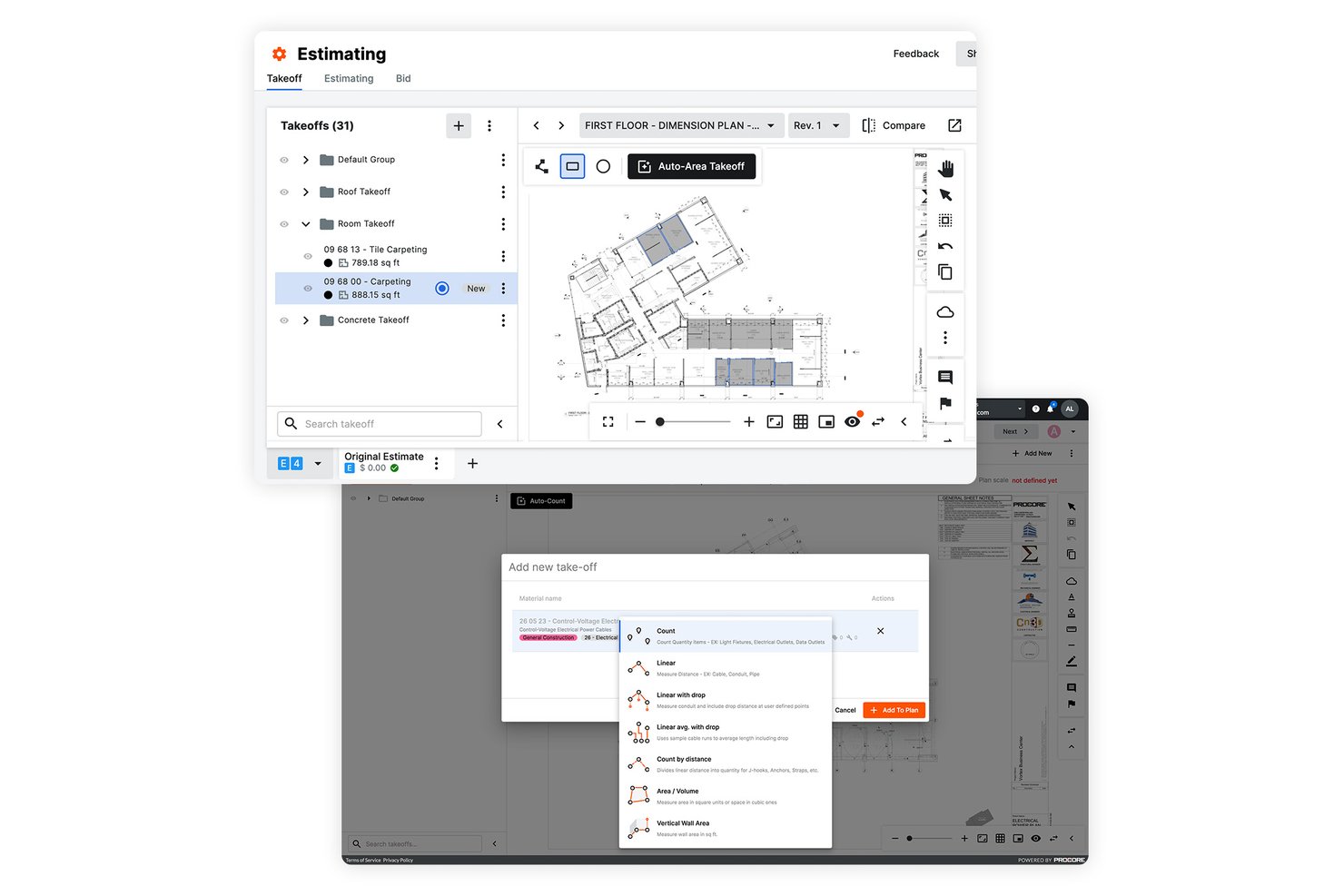Open more markup tools below the cloud icon
The width and height of the screenshot is (1344, 896).
[x=945, y=338]
